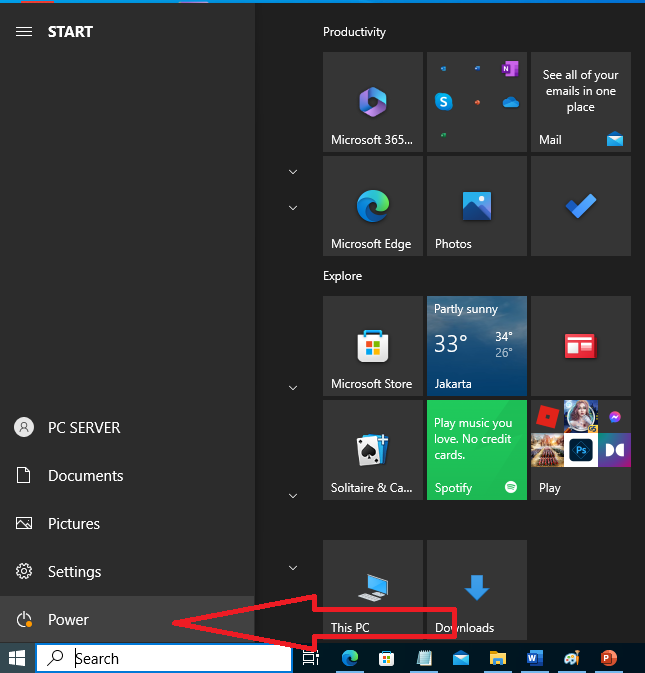The image size is (645, 673).
Task: Open Notepad from the taskbar
Action: [x=424, y=658]
